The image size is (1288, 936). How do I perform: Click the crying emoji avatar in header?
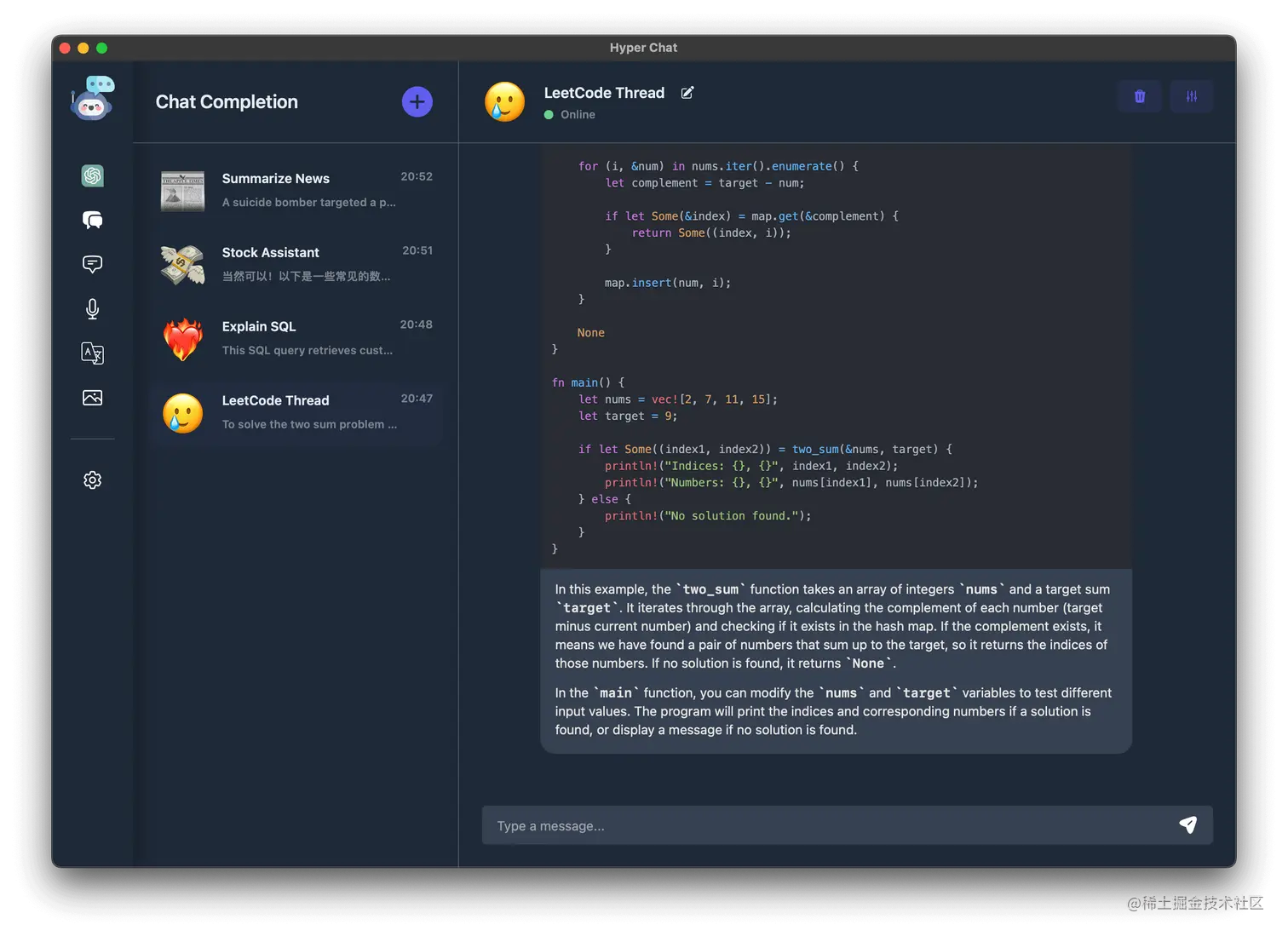click(x=504, y=102)
